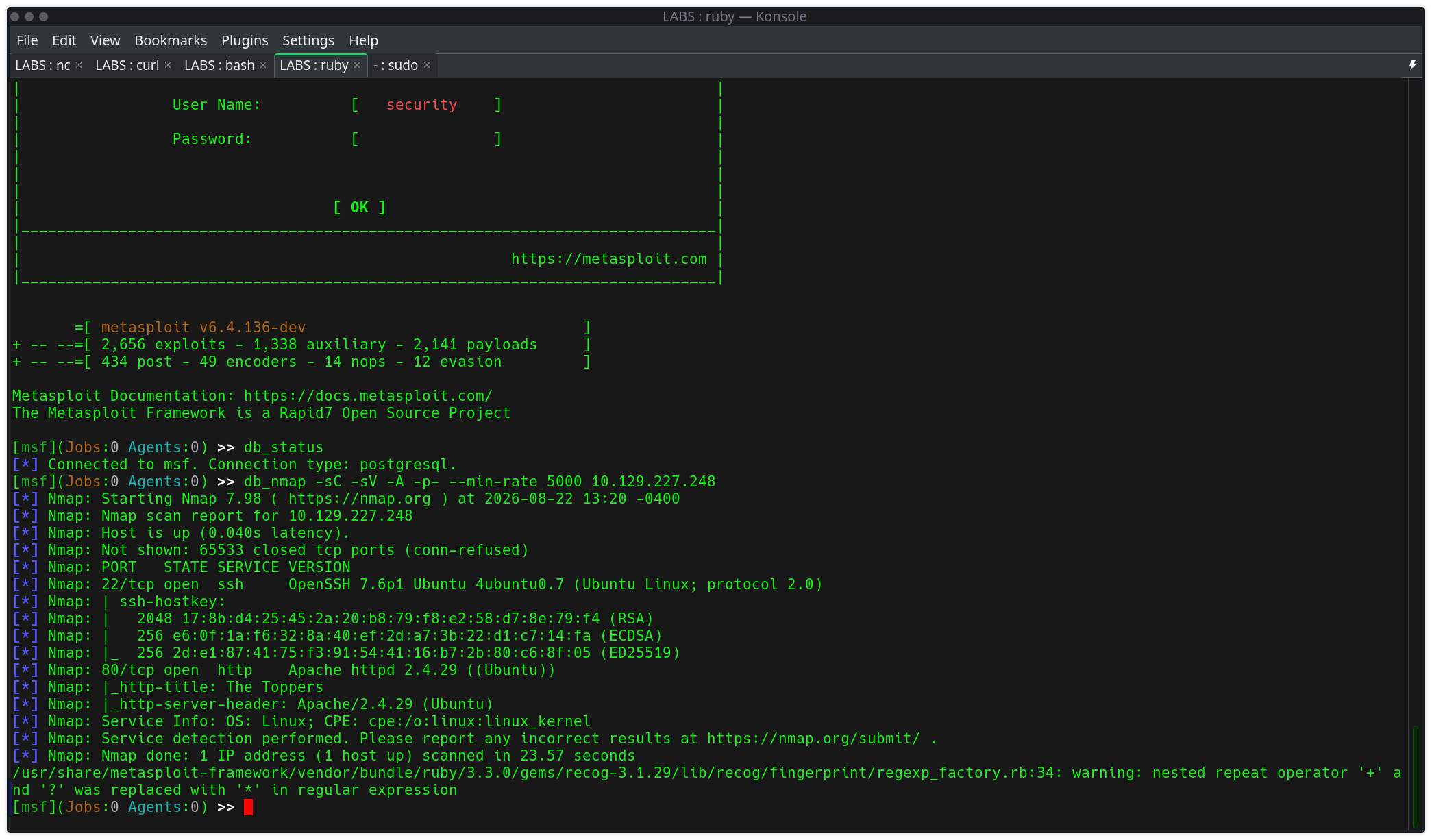This screenshot has height=840, width=1432.
Task: Click the https://docs.metasploit.com/ documentation link
Action: pyautogui.click(x=368, y=396)
